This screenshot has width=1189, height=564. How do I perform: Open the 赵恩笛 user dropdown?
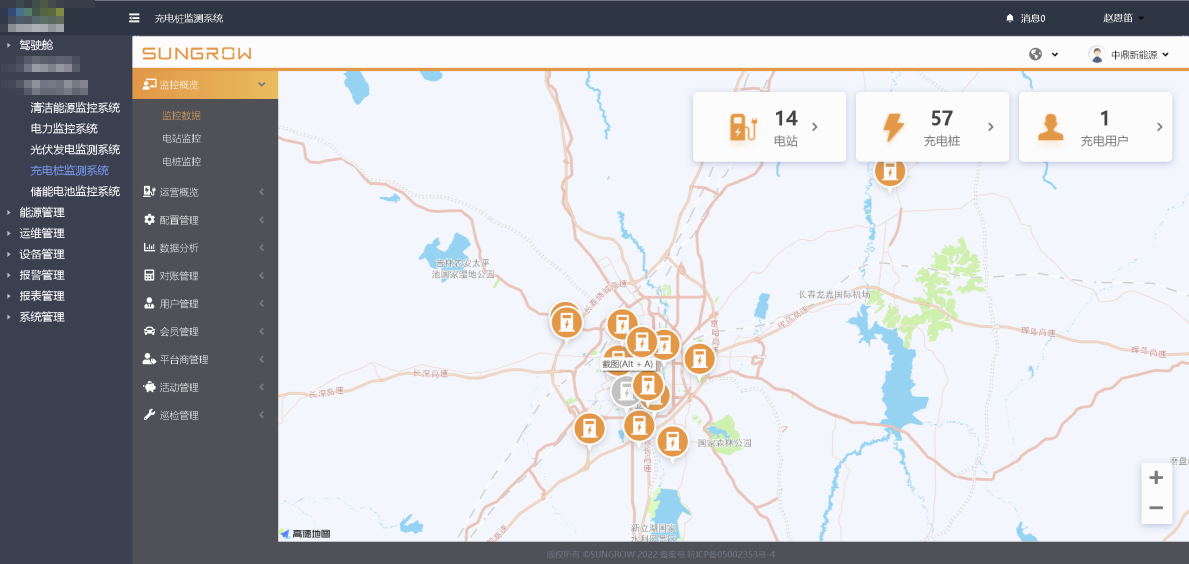pos(1123,18)
